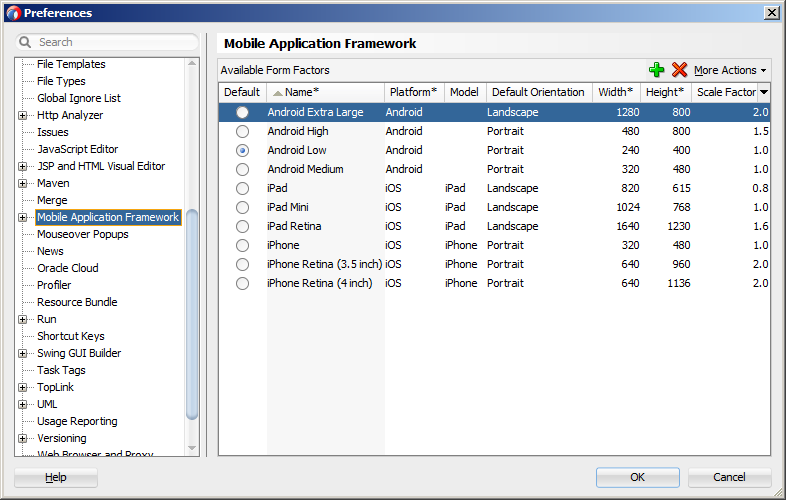Select Issues in the tree
Viewport: 786px width, 500px height.
click(x=53, y=132)
